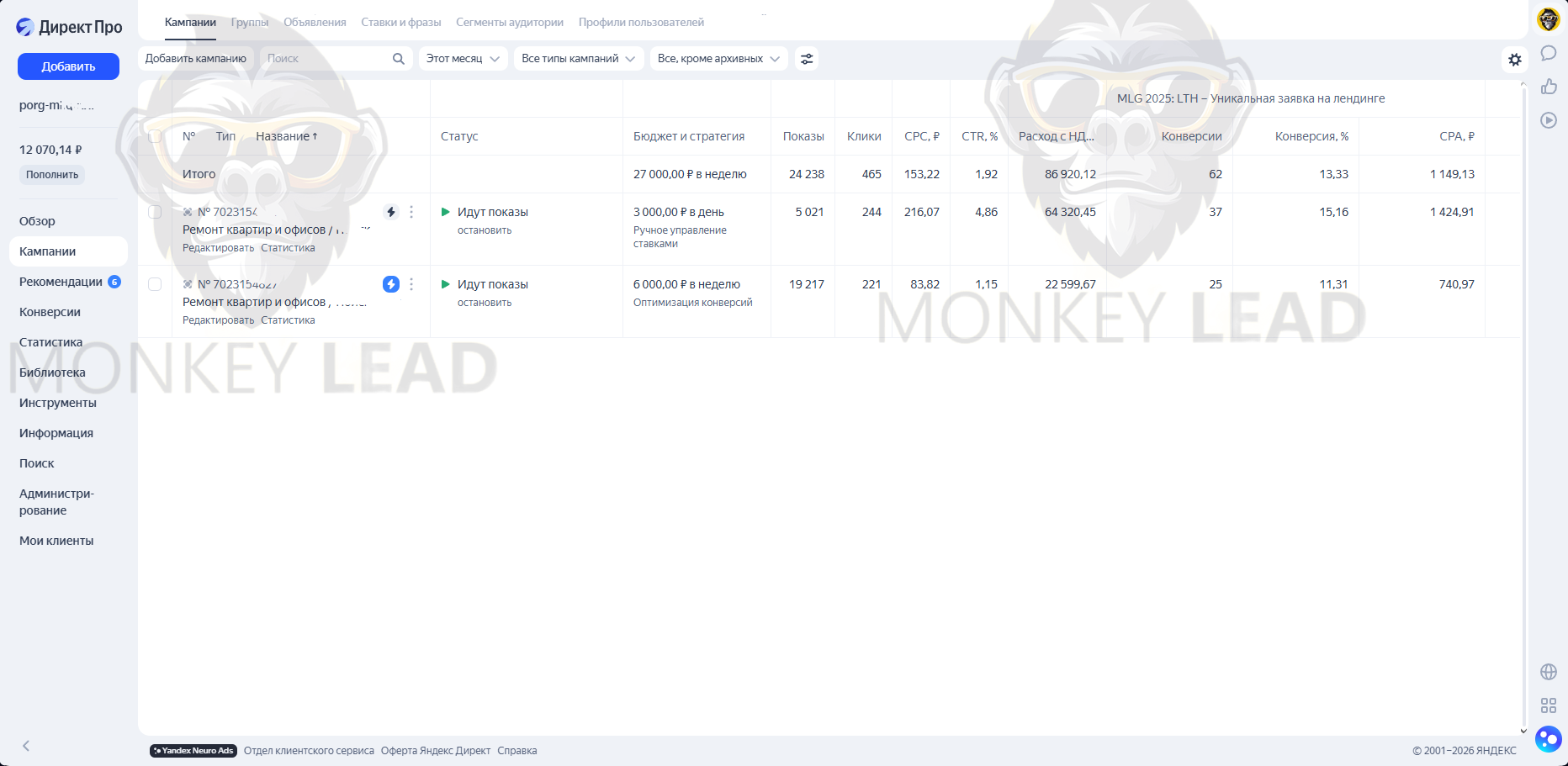Collapse the left sidebar with arrow

(x=26, y=746)
